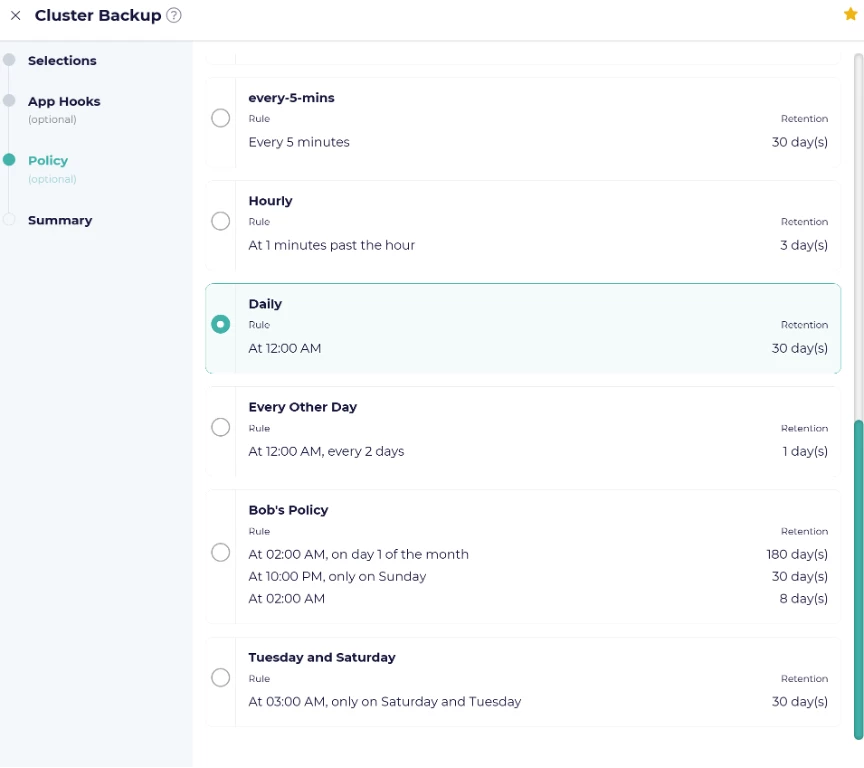Click the Policy step indicator dot
The width and height of the screenshot is (864, 768).
tap(9, 160)
